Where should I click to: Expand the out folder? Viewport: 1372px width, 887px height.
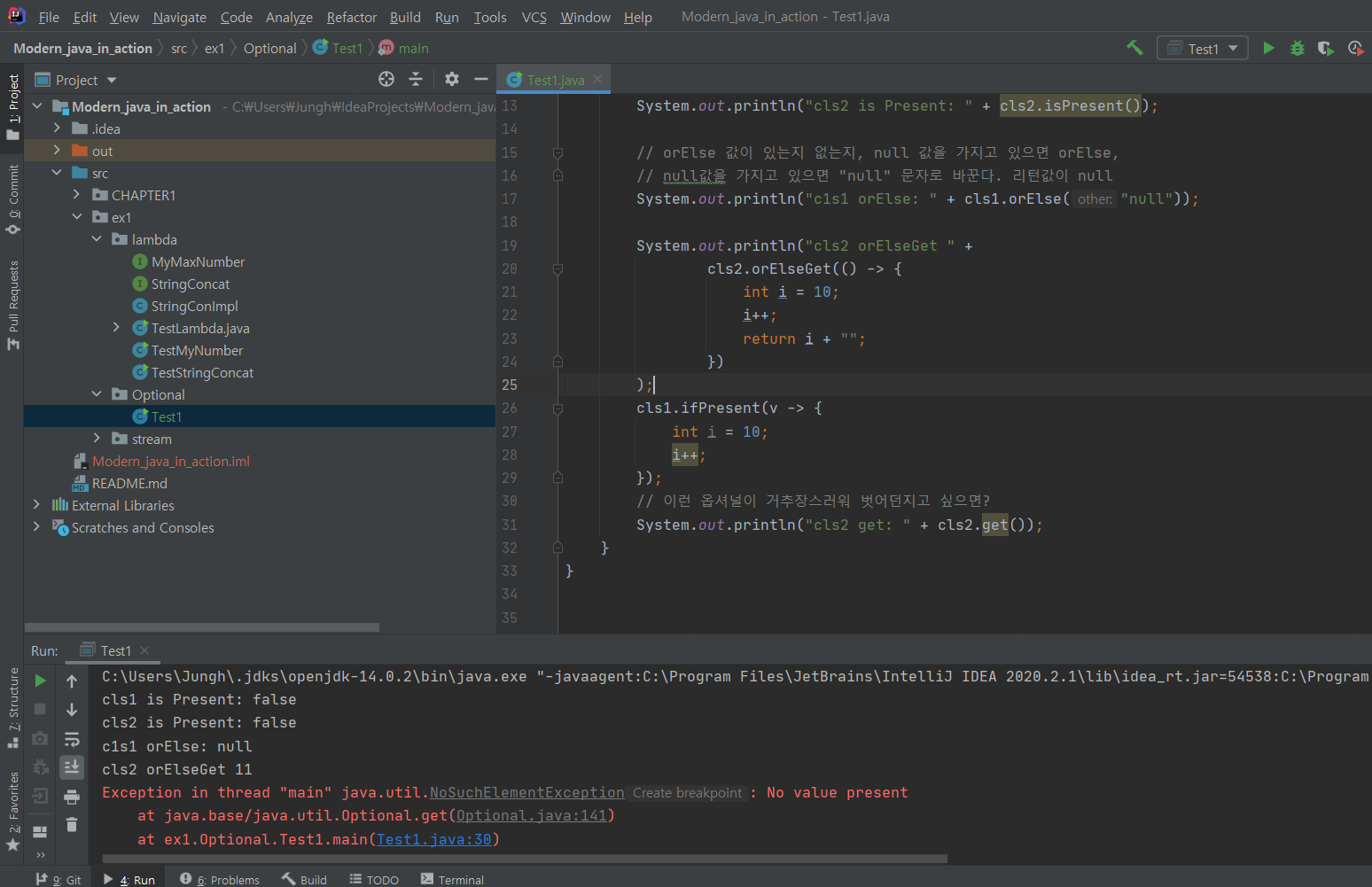coord(57,151)
